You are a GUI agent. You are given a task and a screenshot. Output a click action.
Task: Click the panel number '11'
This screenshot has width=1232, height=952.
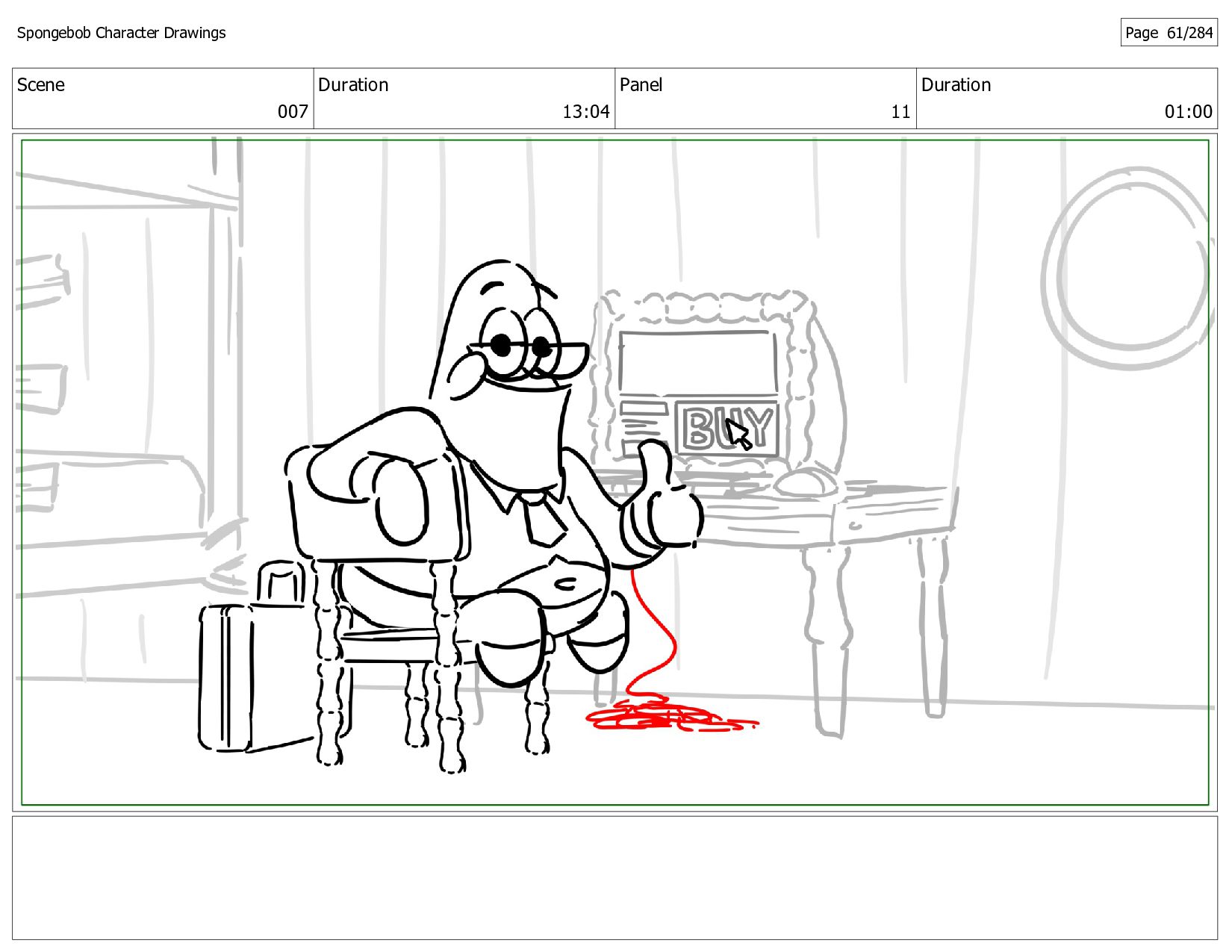900,112
